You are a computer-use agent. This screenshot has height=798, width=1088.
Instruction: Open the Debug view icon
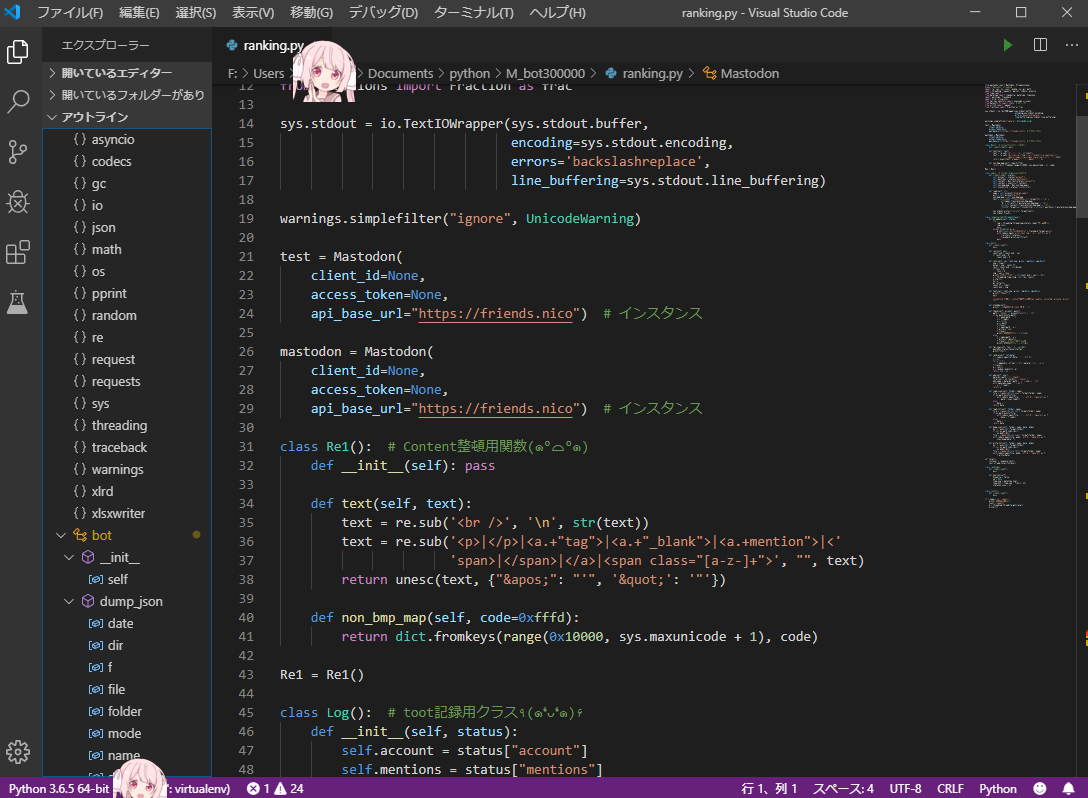pyautogui.click(x=18, y=202)
